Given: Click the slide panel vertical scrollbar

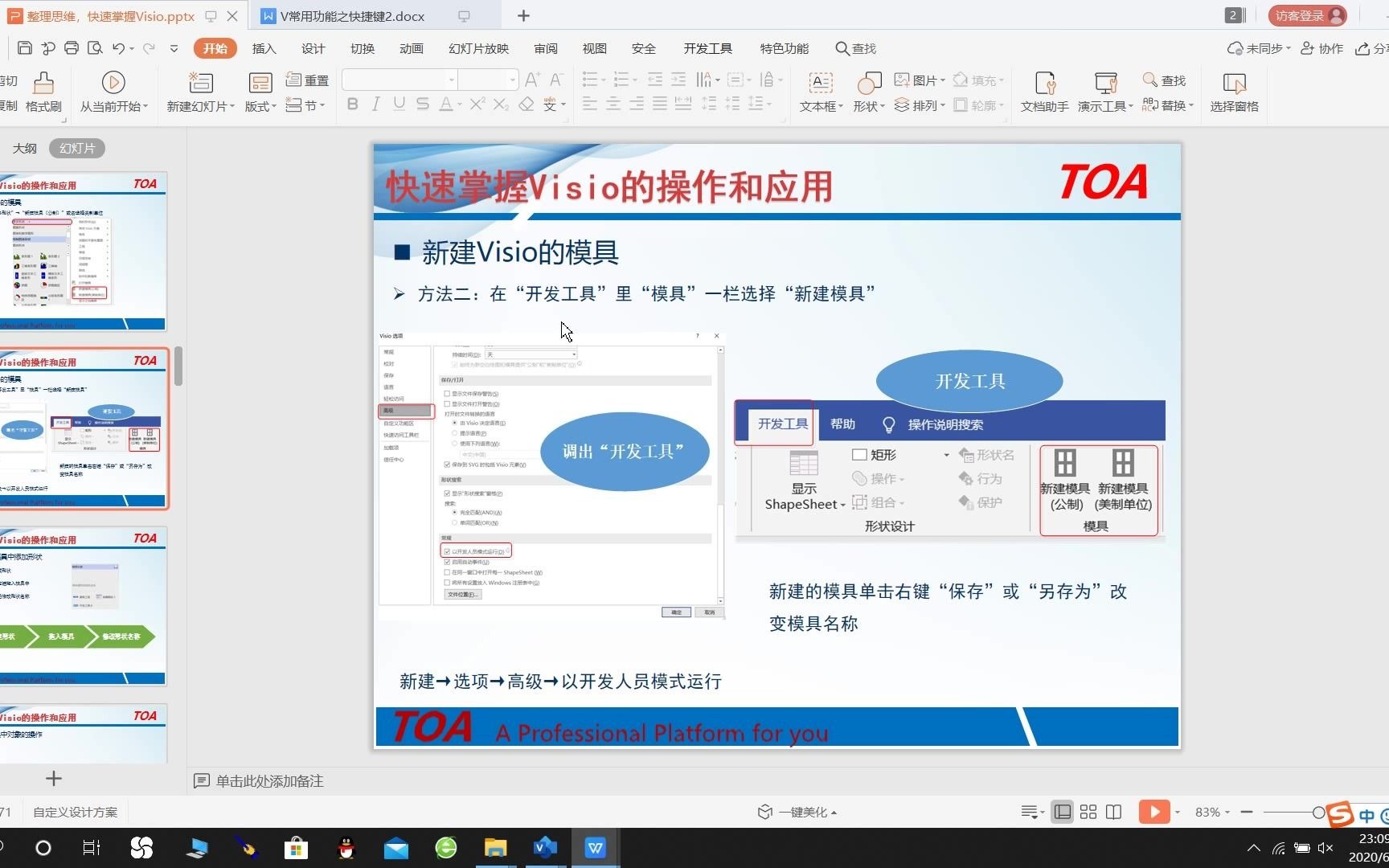Looking at the screenshot, I should point(178,366).
